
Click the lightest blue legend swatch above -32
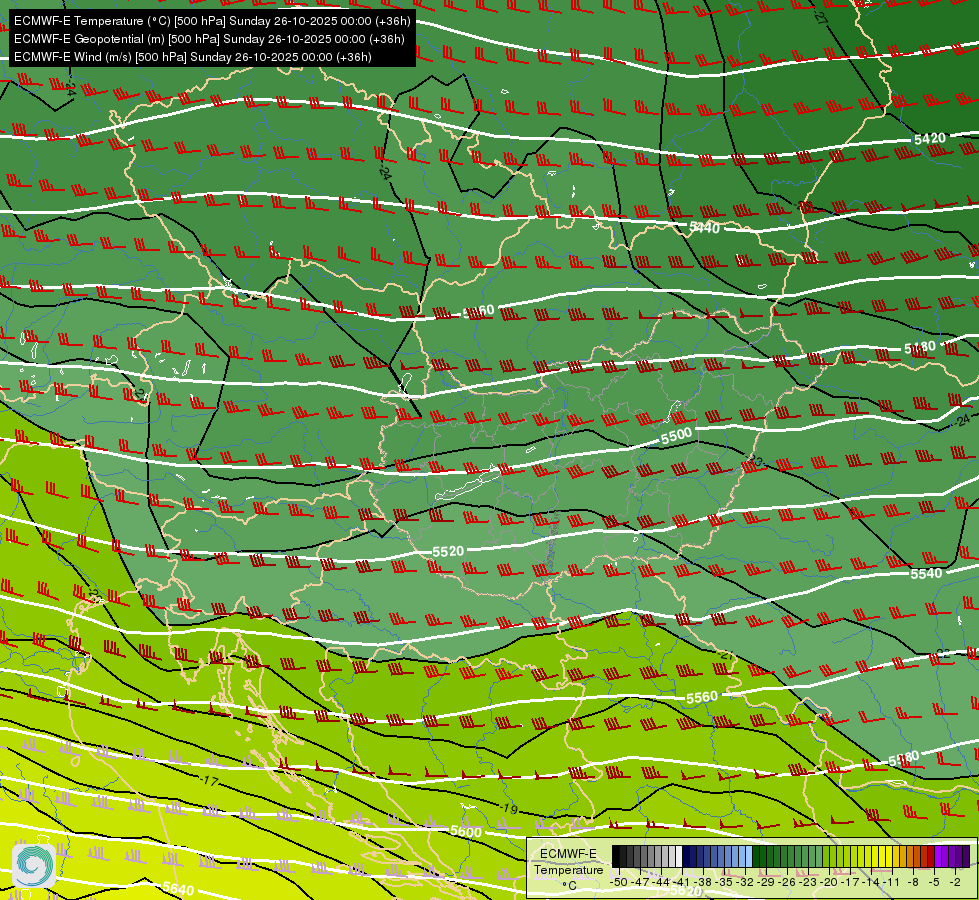click(749, 856)
